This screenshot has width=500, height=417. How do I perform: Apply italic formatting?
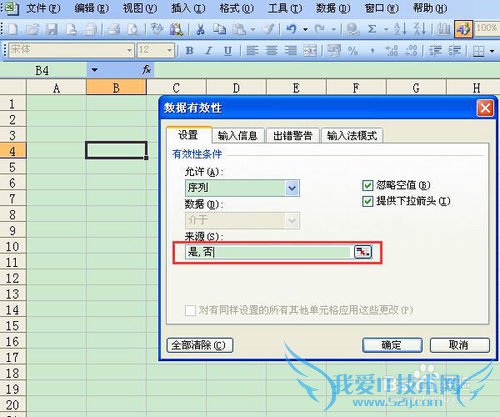click(209, 51)
